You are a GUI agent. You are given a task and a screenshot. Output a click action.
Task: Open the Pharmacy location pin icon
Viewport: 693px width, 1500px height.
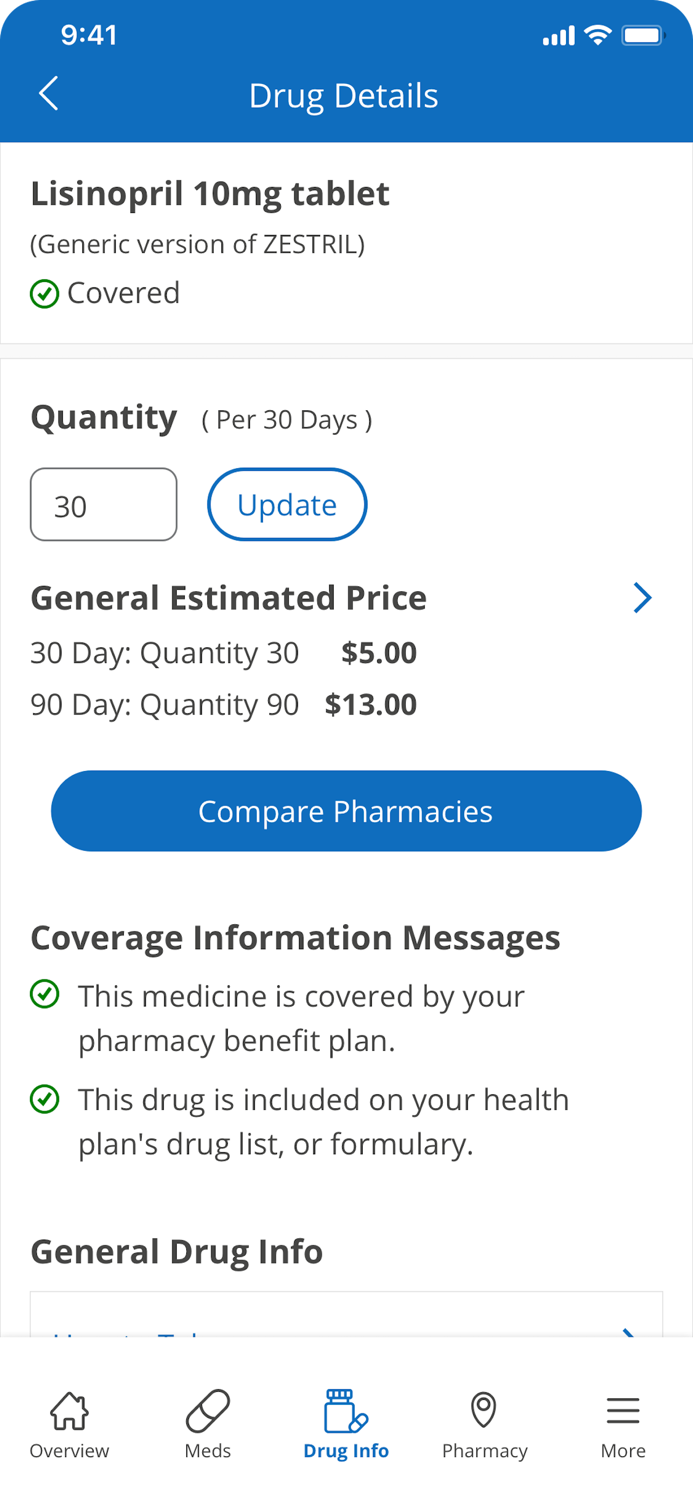coord(484,1410)
